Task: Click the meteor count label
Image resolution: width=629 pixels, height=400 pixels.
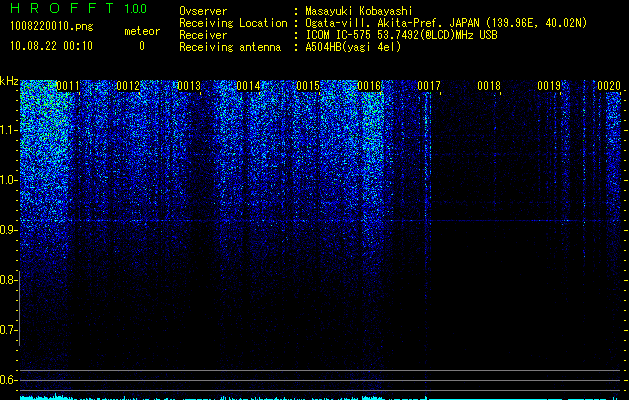Action: pyautogui.click(x=142, y=31)
